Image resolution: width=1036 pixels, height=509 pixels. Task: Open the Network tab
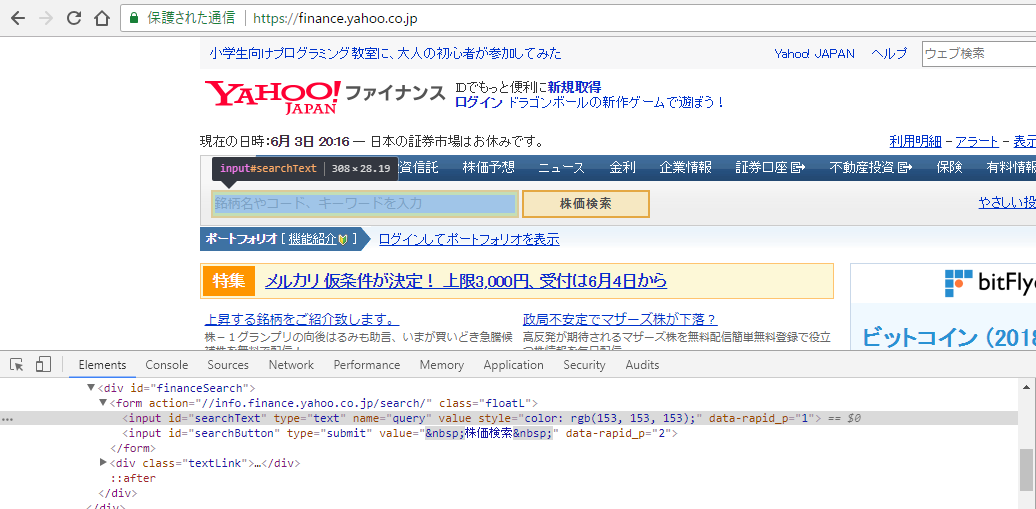(x=291, y=365)
